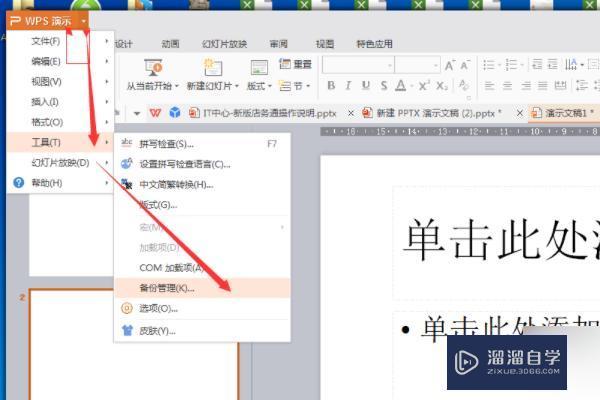Click the 从当前开始 slideshow icon
This screenshot has width=600, height=400.
[153, 68]
